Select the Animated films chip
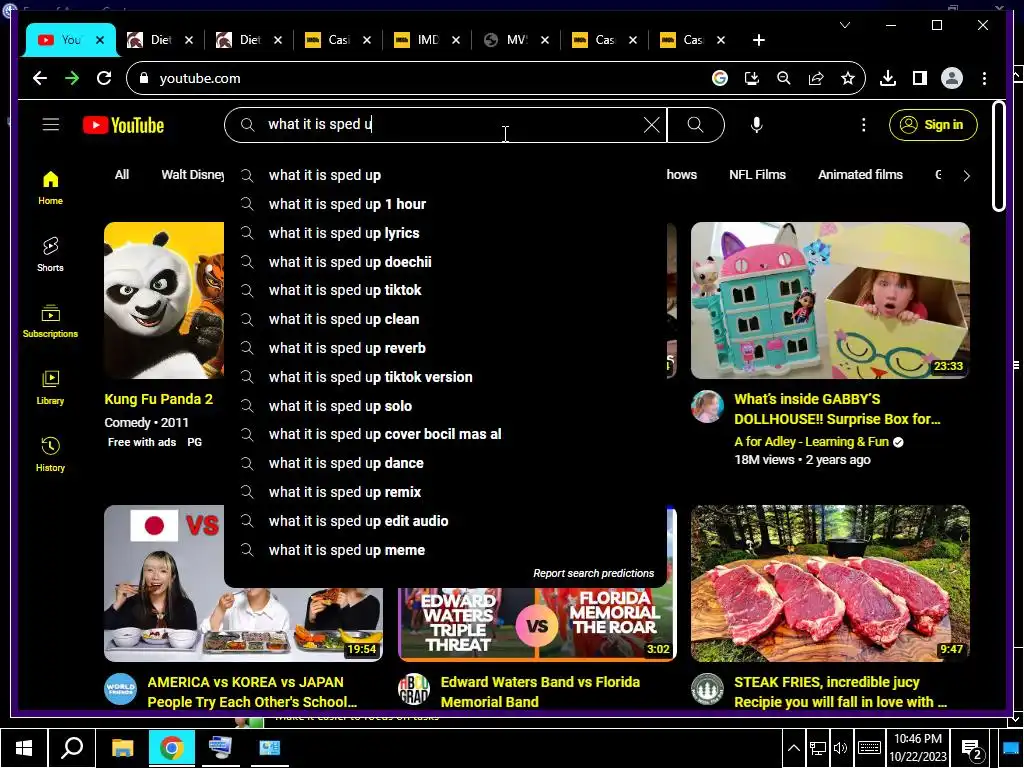Screen dimensions: 1024x768 (x=860, y=175)
